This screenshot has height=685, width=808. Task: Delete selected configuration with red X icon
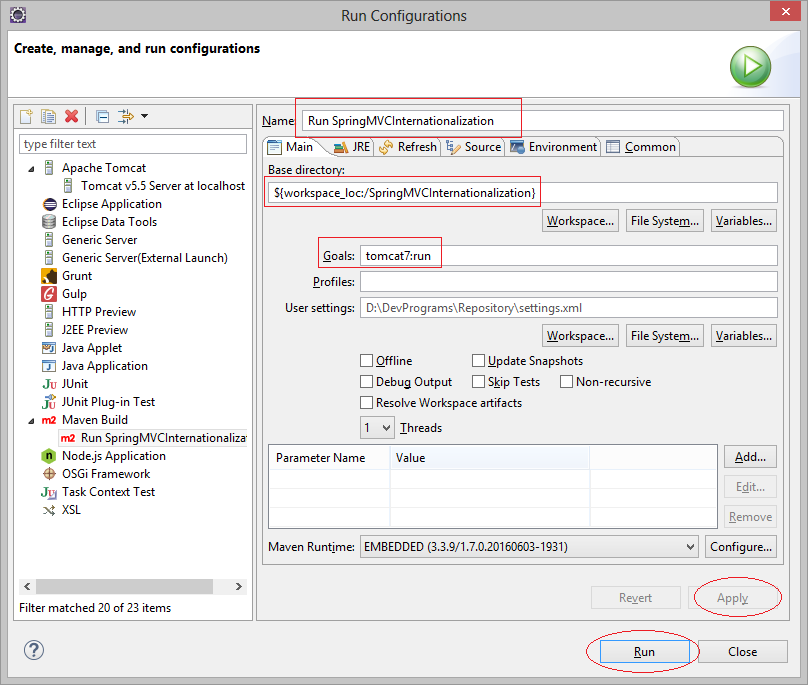(72, 116)
